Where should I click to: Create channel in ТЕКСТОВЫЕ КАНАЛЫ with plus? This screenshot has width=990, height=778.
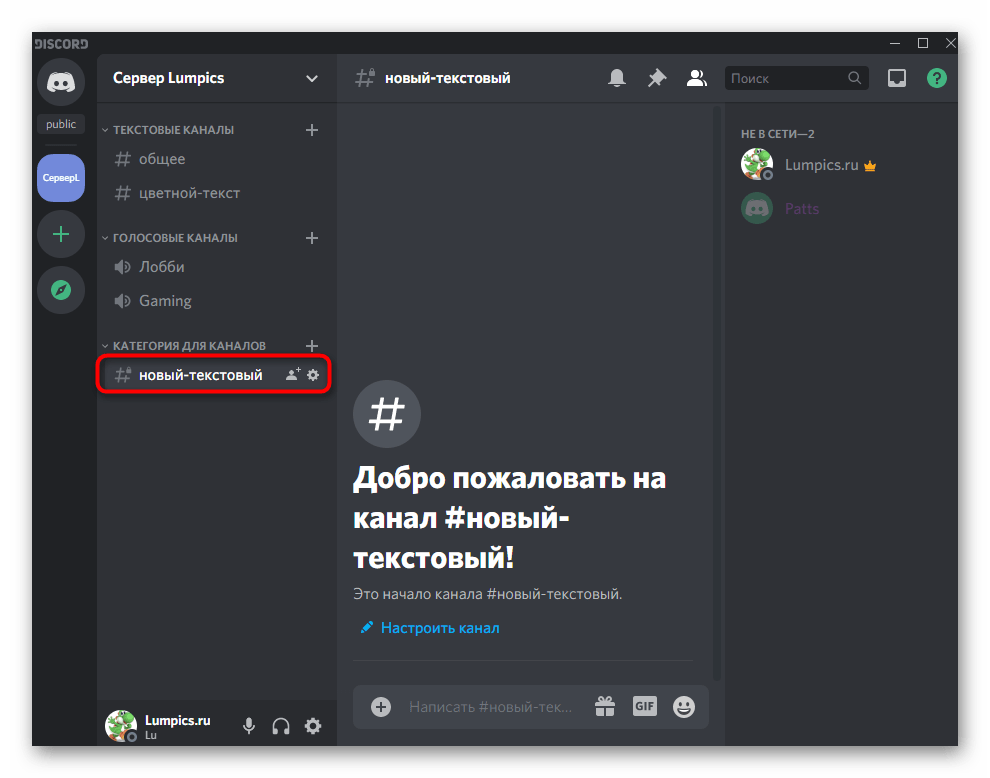tap(311, 130)
